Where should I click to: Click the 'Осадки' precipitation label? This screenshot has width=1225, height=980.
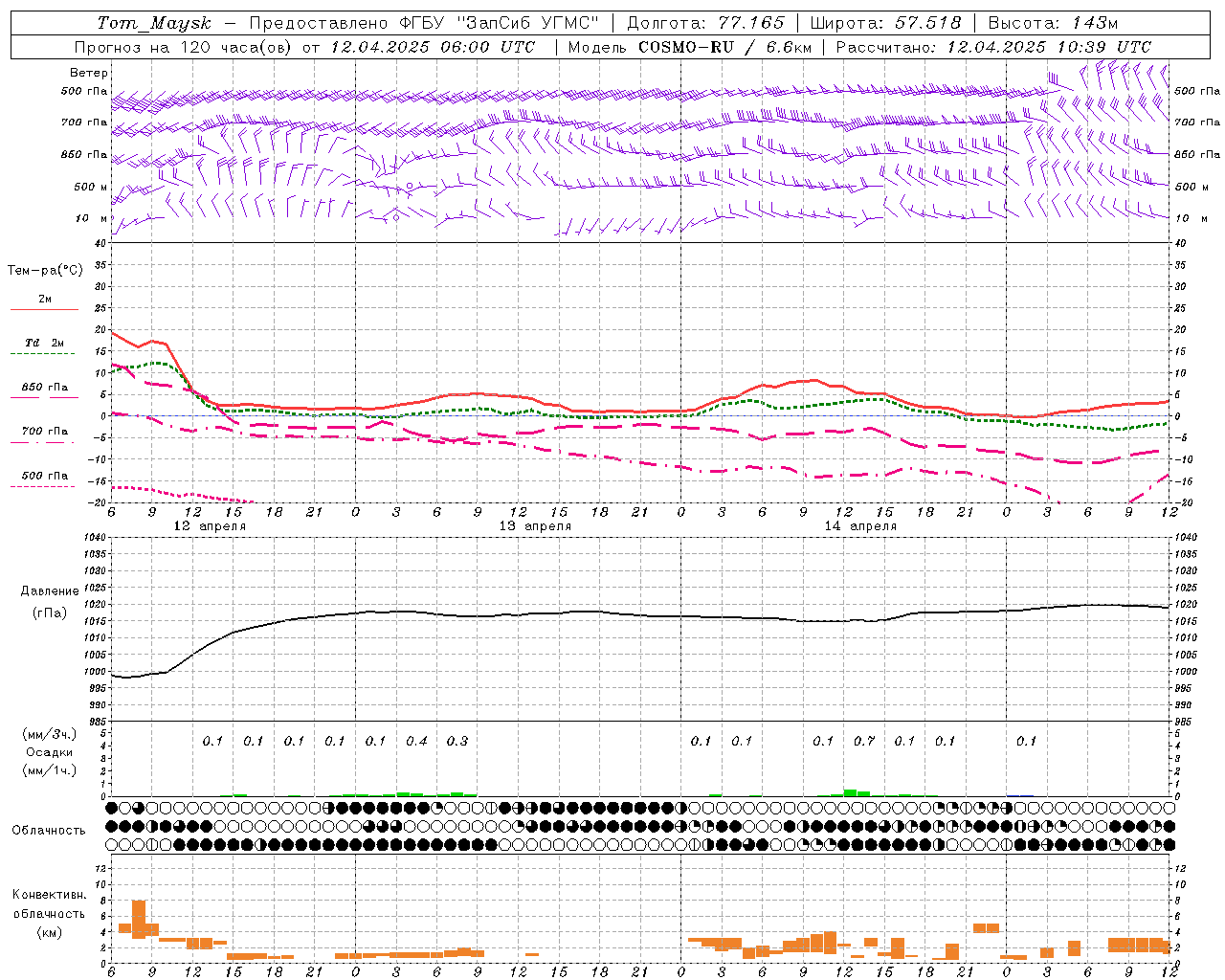[50, 752]
